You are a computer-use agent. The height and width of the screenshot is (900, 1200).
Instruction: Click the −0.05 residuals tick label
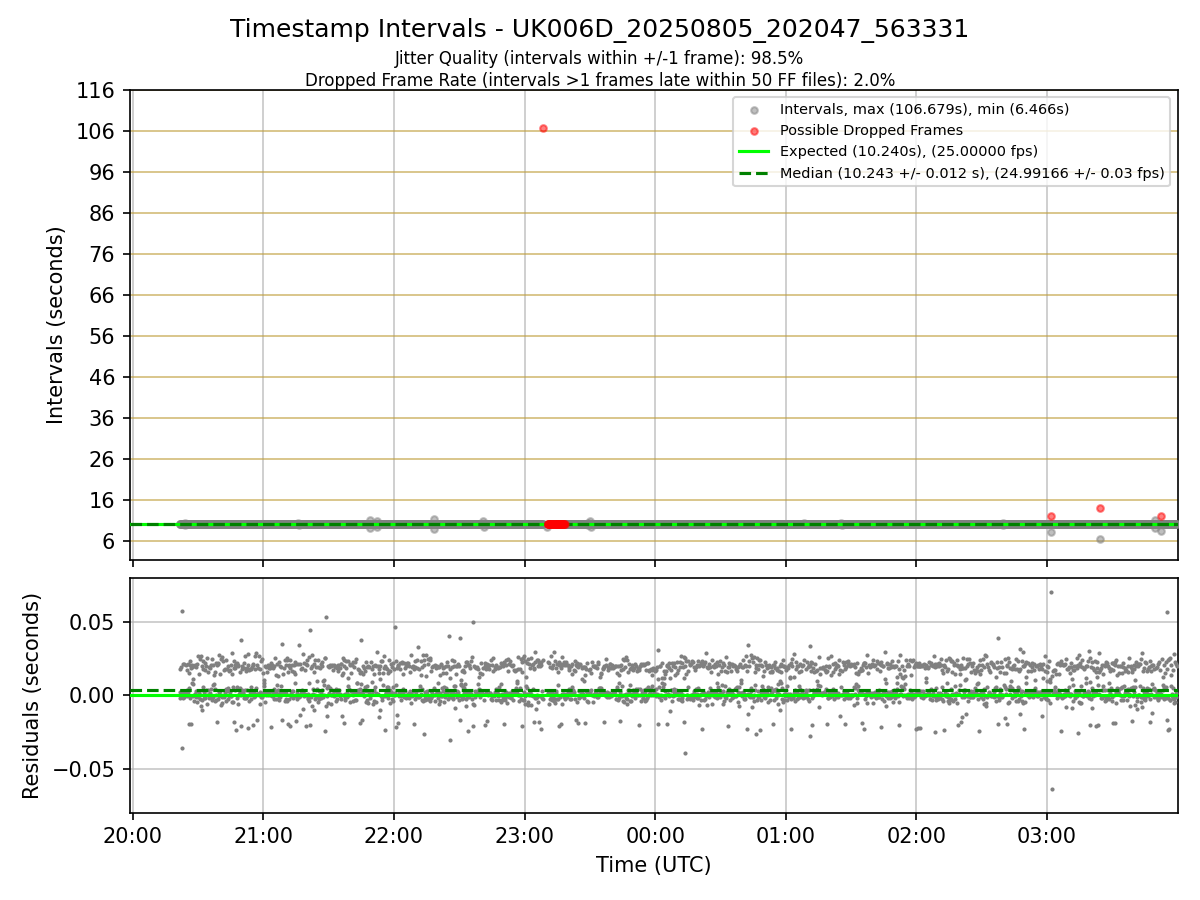click(86, 769)
